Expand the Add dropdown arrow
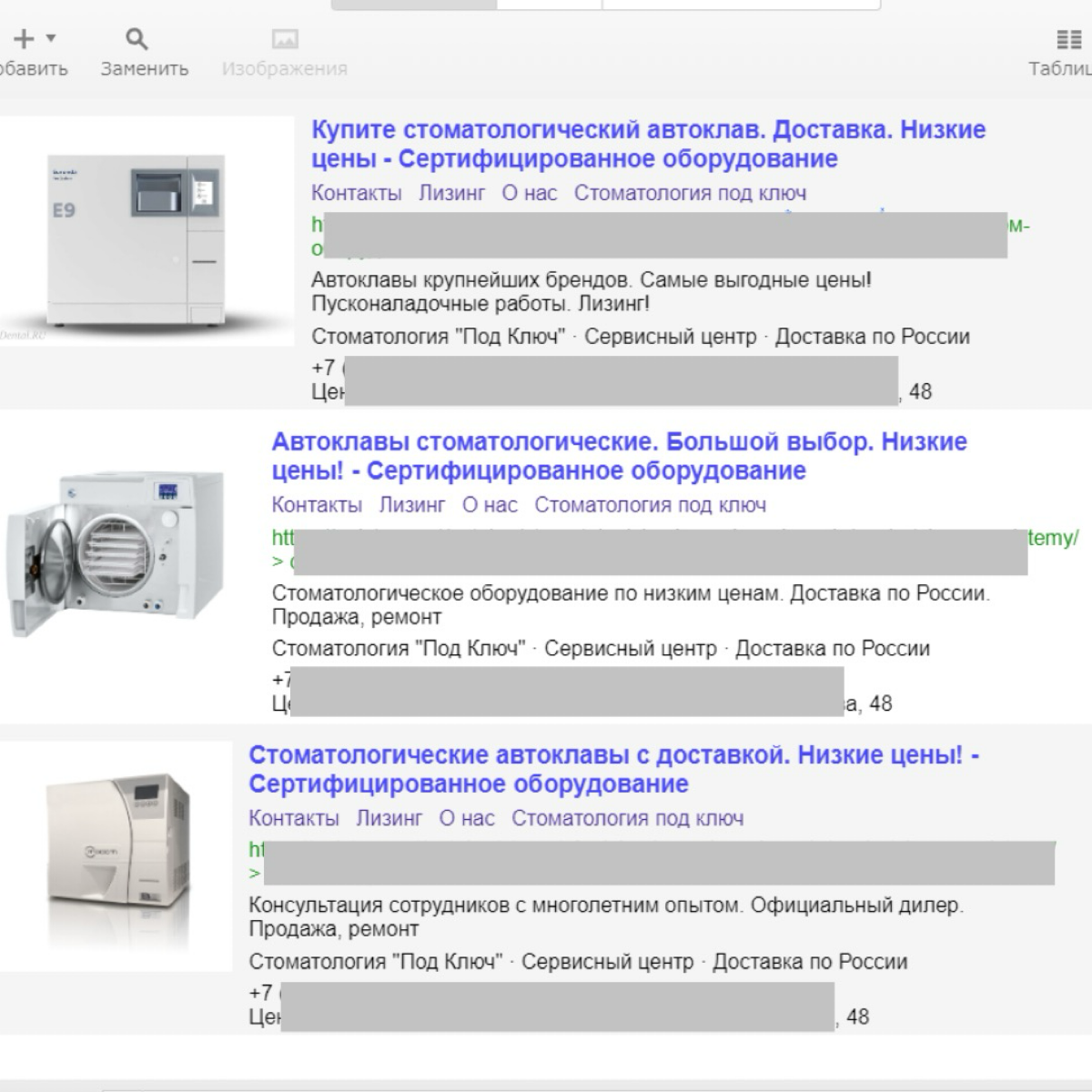 pos(51,38)
